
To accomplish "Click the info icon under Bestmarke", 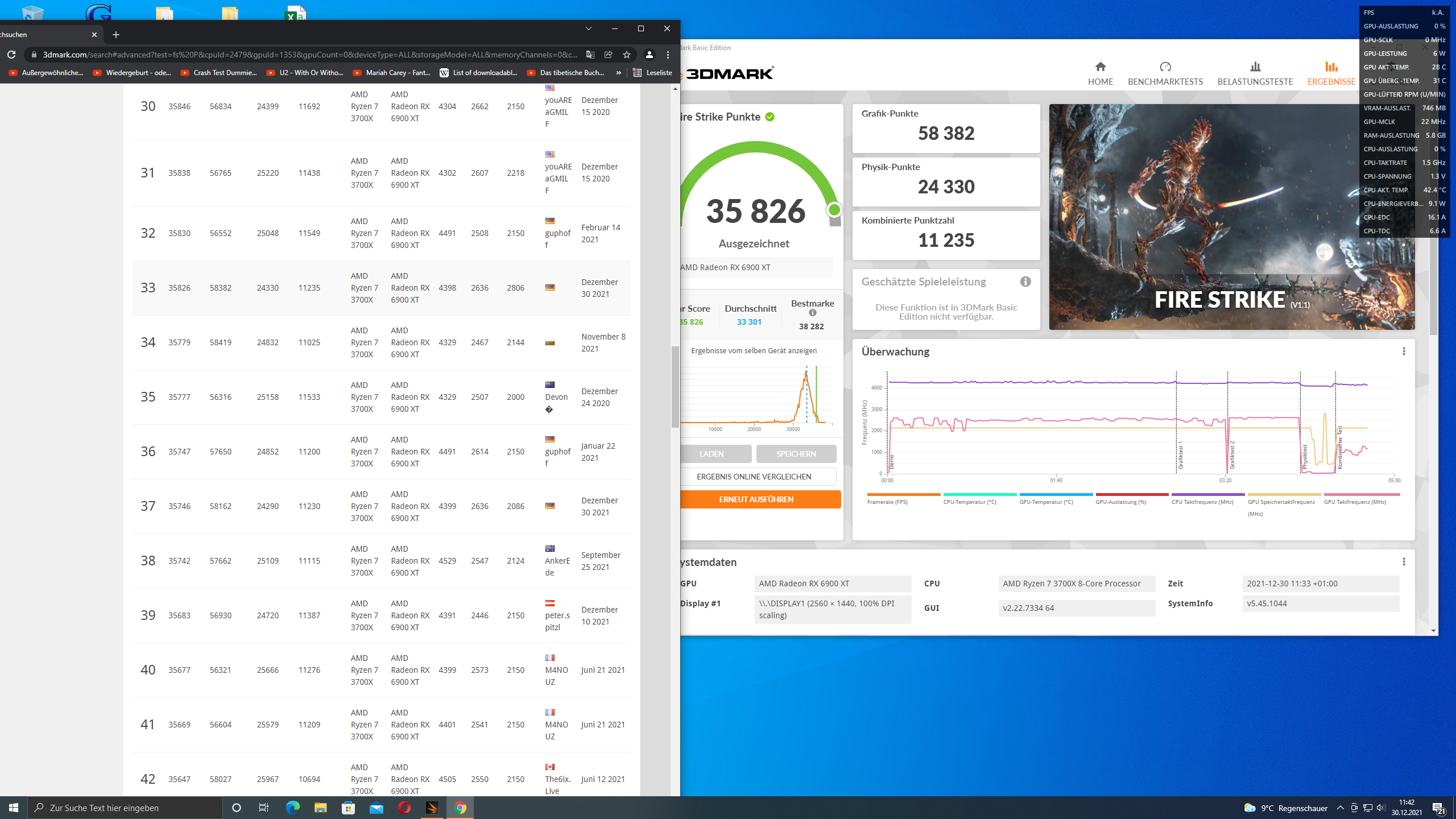I will pyautogui.click(x=812, y=313).
